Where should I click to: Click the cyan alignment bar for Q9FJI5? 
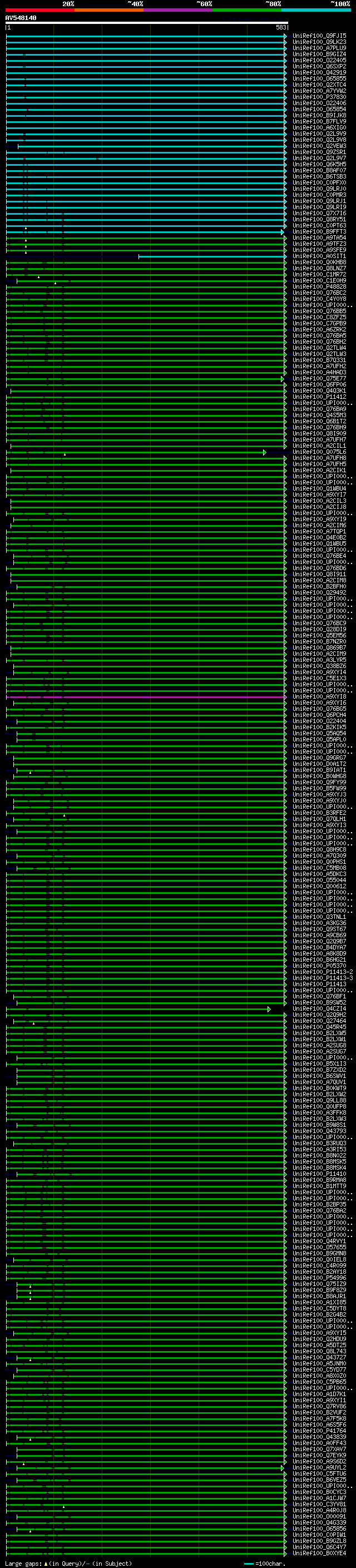click(146, 37)
